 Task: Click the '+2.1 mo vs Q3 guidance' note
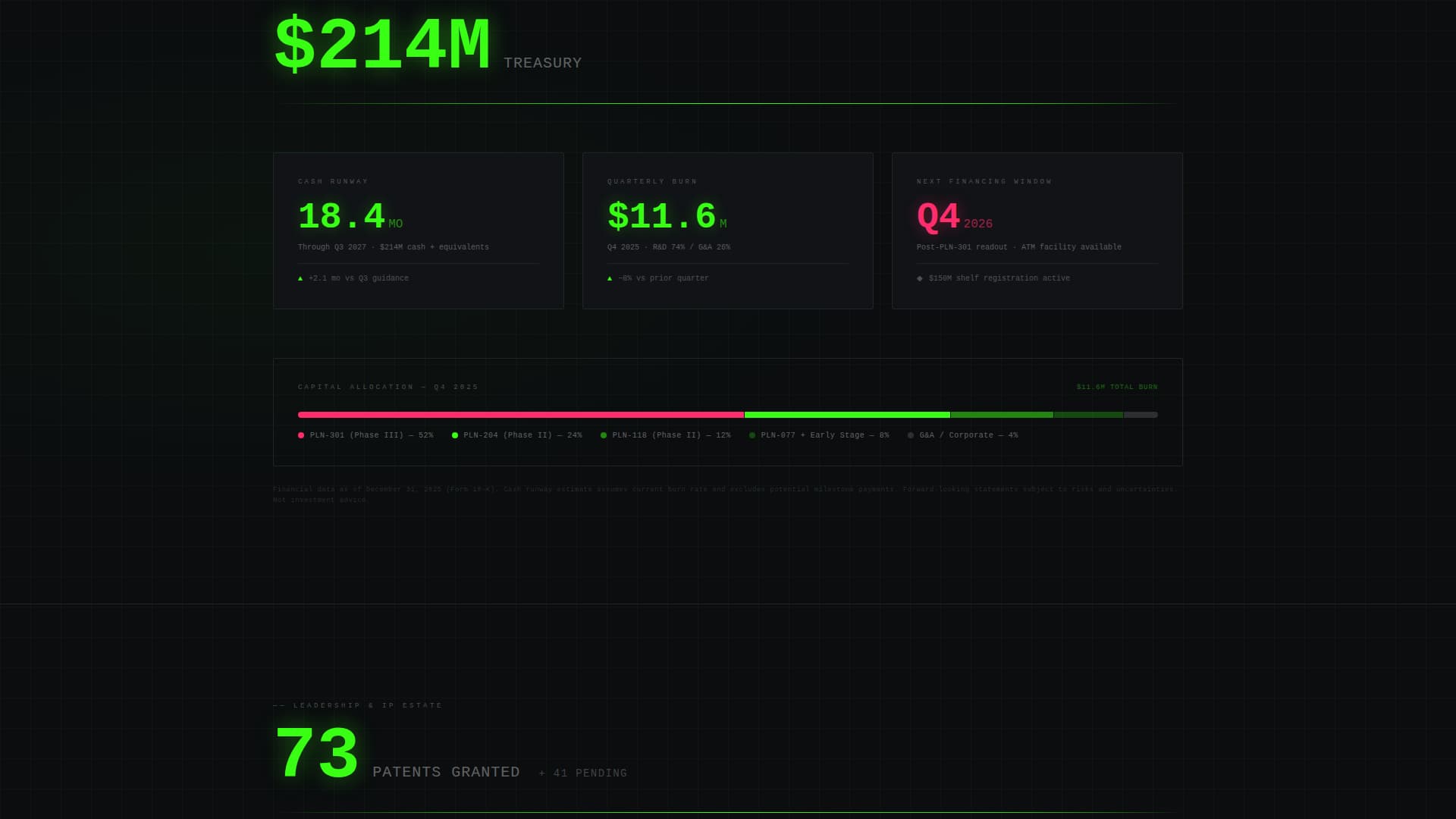[x=359, y=278]
